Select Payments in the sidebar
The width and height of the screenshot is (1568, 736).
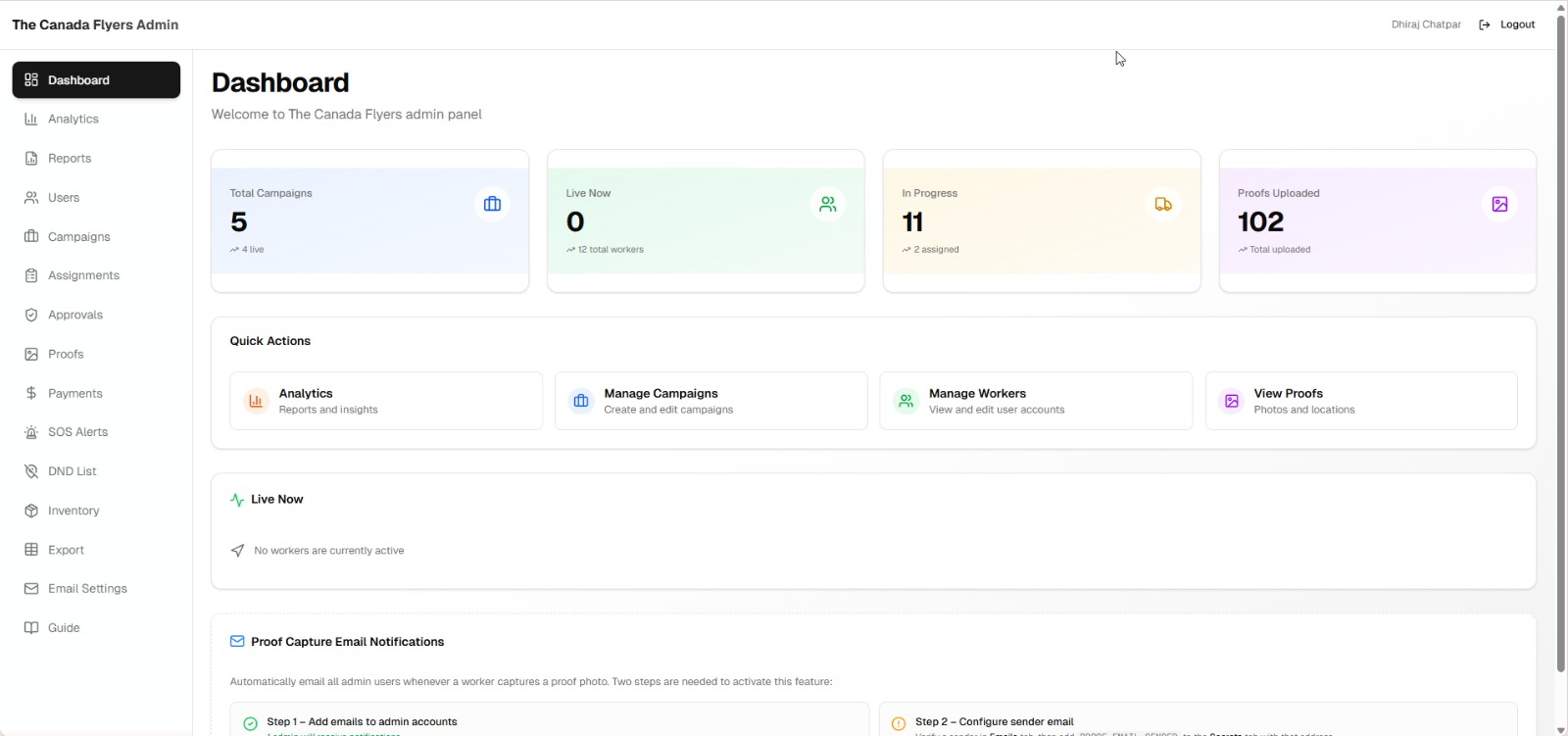[96, 394]
